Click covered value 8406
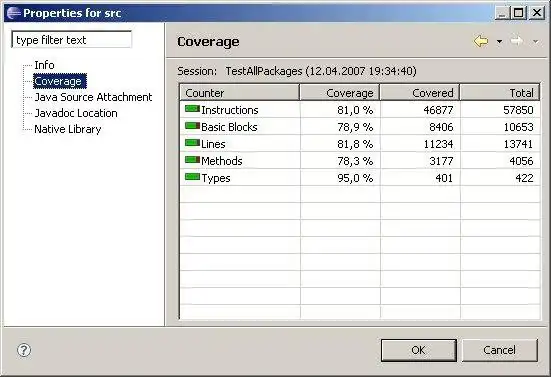551x377 pixels. 441,127
